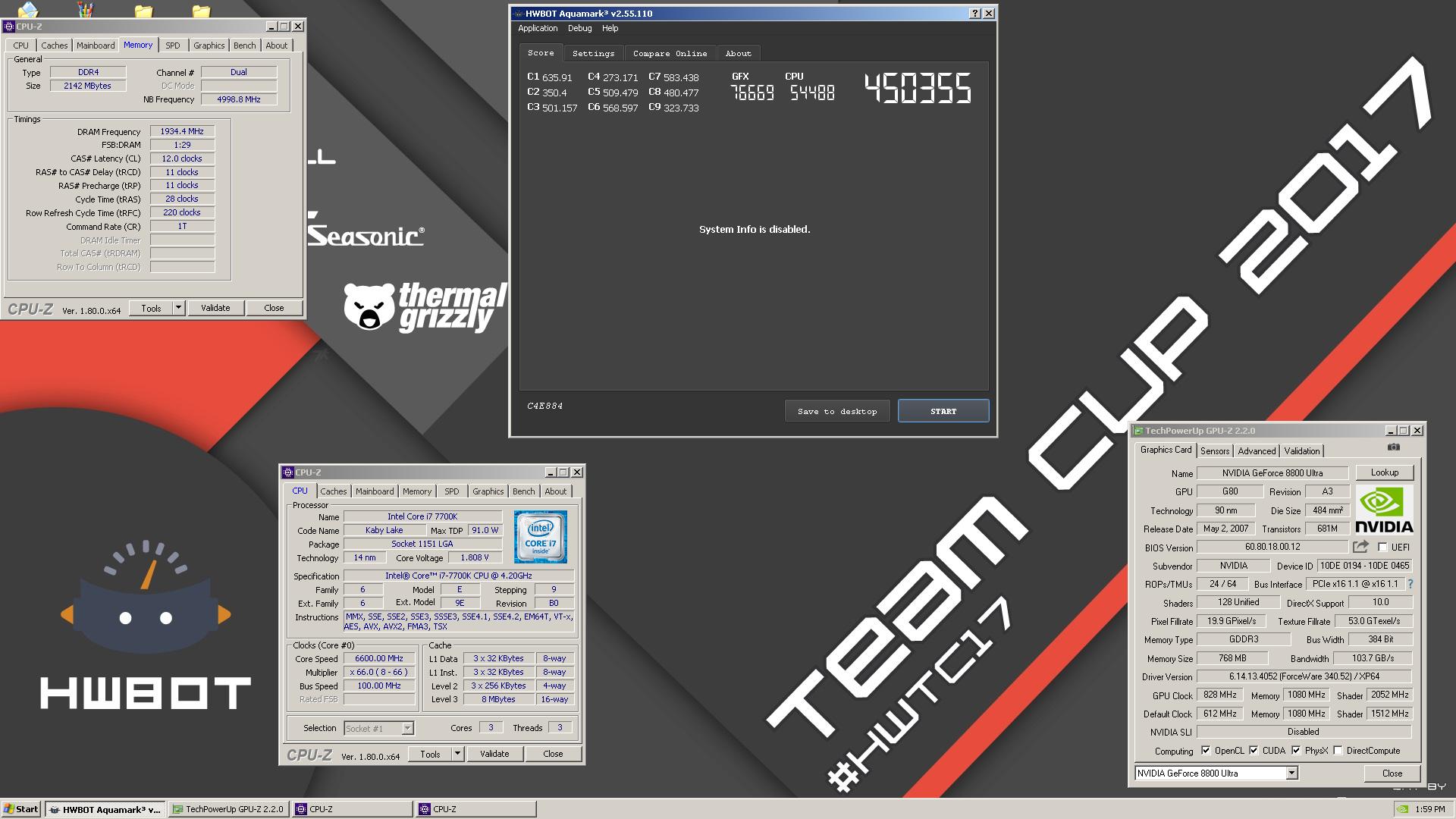Open Mainboard tab in CPU-Z CPU window
The image size is (1456, 819).
375,491
